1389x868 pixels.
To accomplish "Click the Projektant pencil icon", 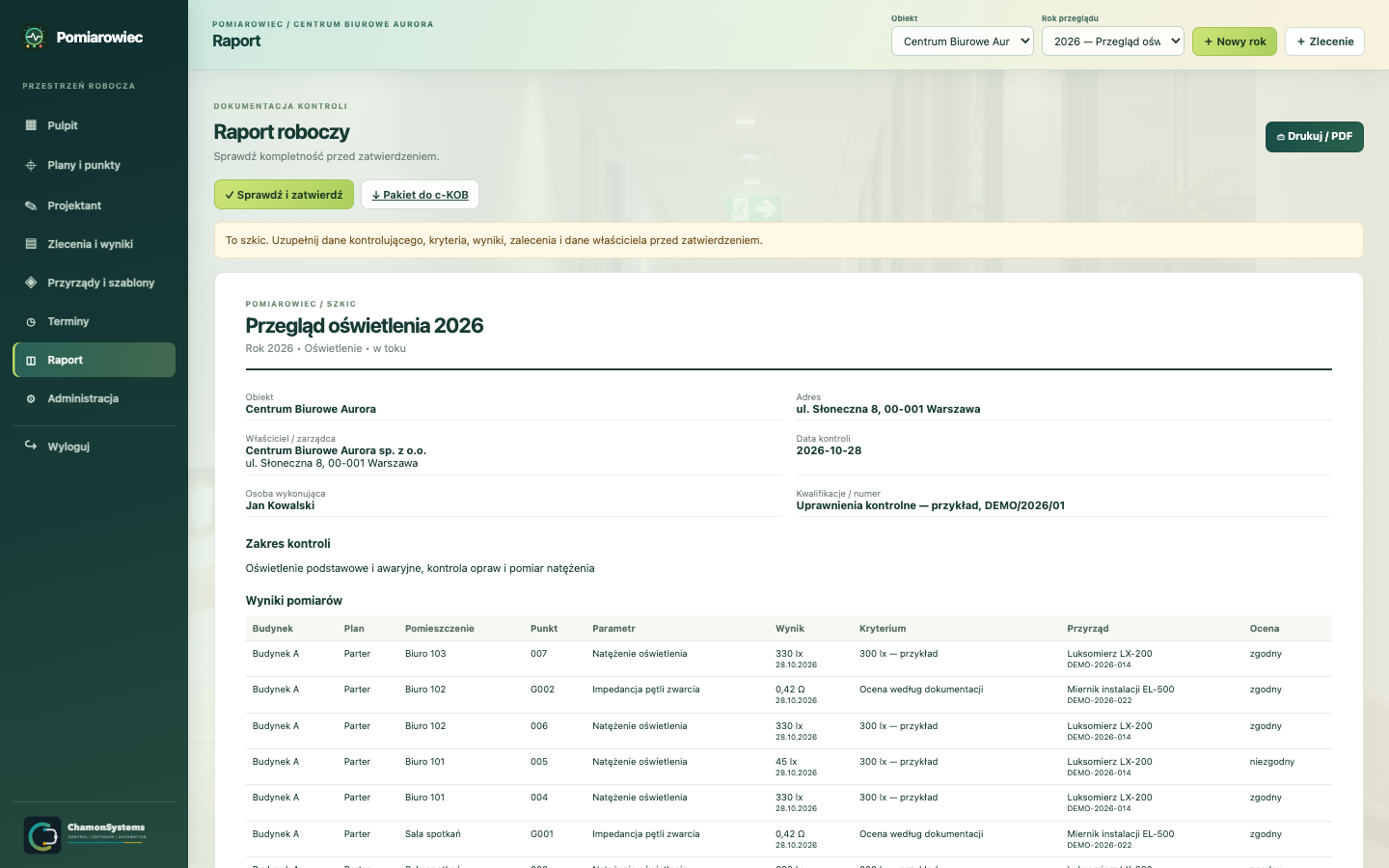I will (31, 205).
